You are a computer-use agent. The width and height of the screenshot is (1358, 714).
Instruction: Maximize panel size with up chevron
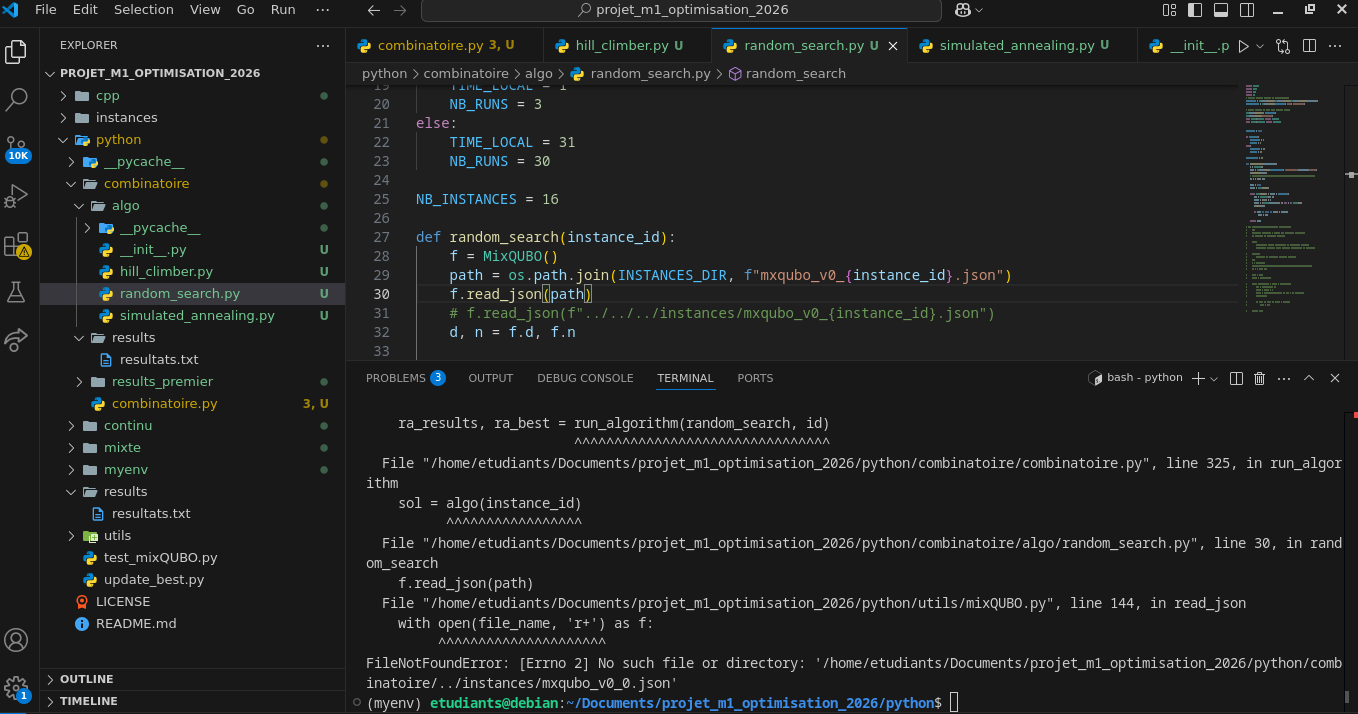(x=1309, y=378)
